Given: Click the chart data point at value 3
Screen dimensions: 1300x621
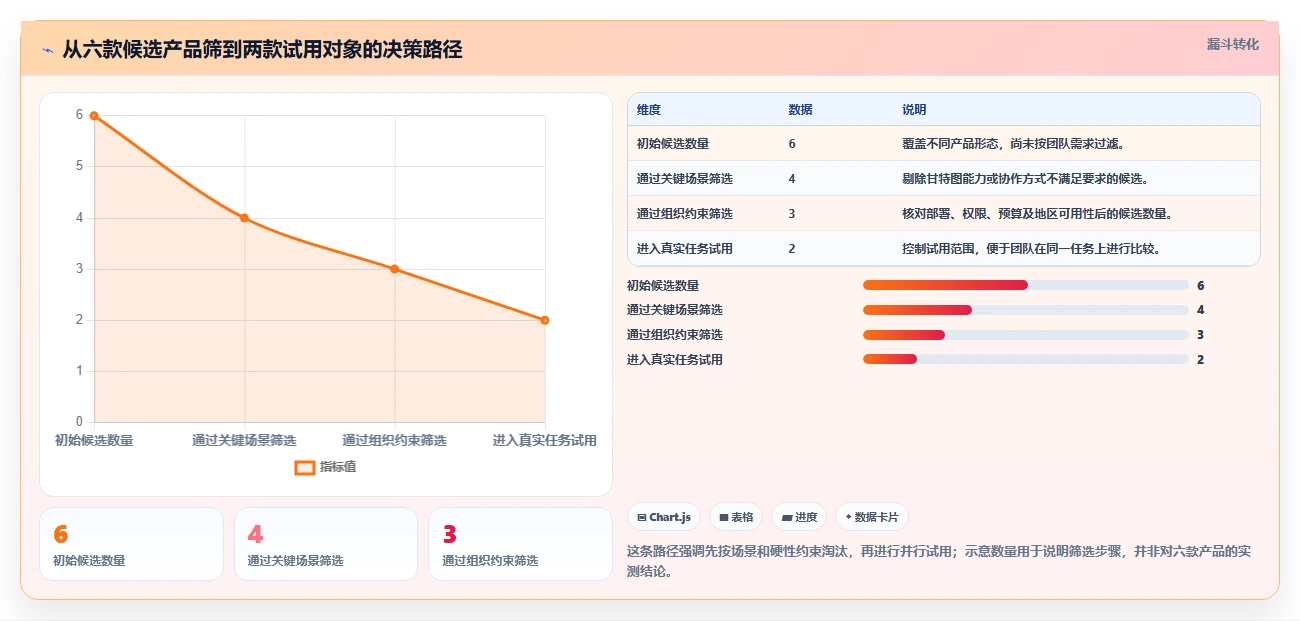Looking at the screenshot, I should point(395,269).
